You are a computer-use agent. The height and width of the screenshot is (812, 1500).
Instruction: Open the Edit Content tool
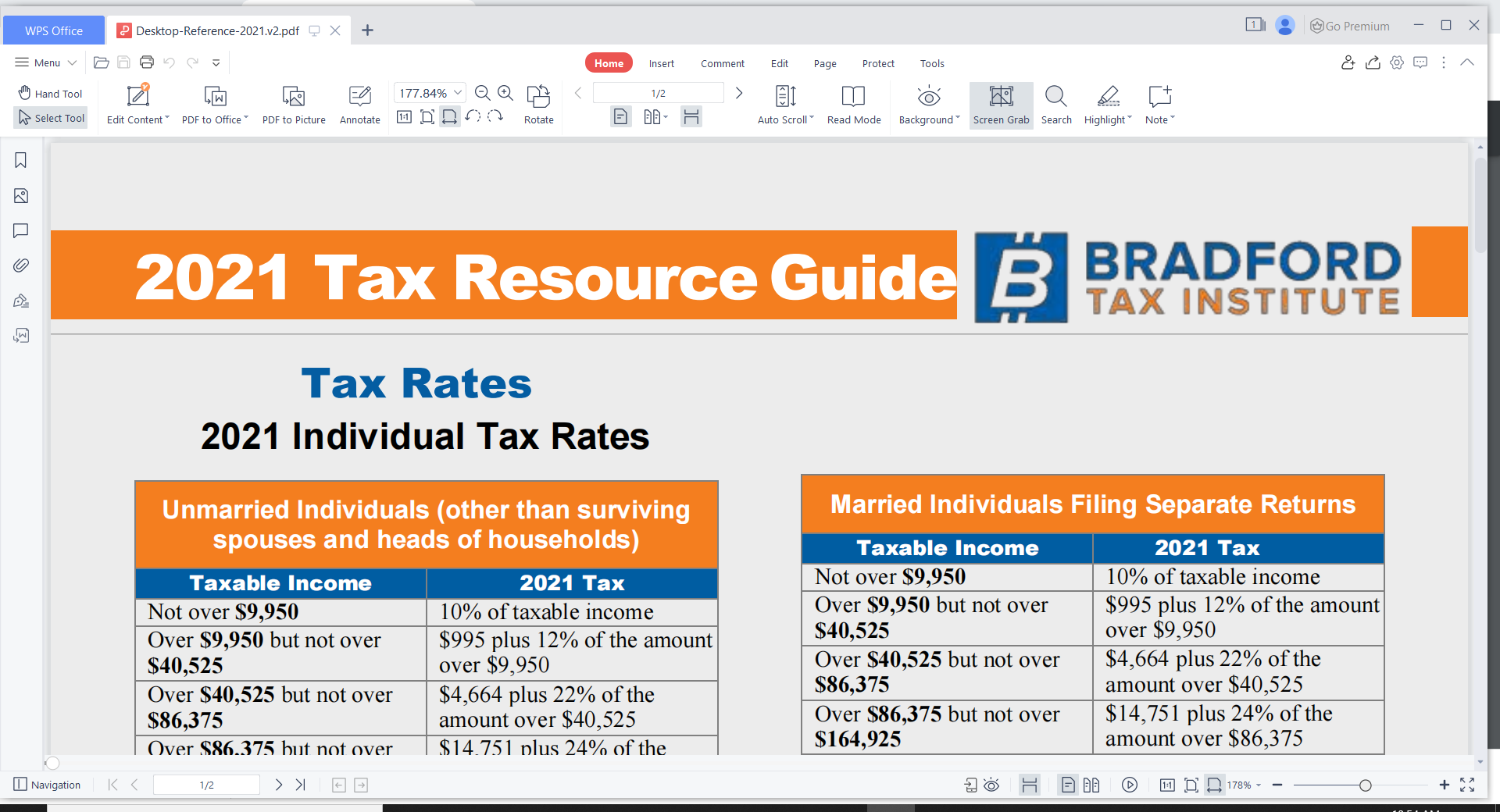(x=138, y=104)
